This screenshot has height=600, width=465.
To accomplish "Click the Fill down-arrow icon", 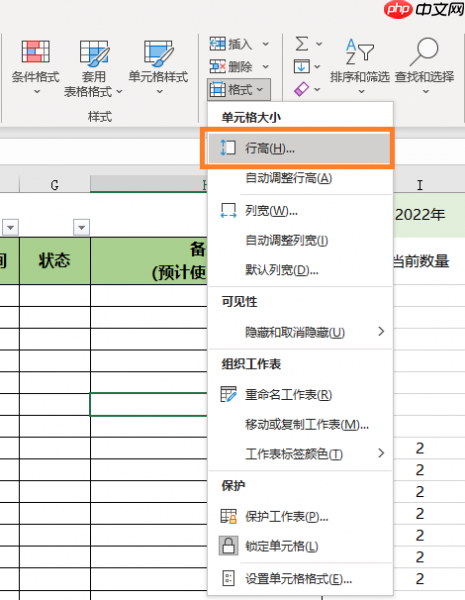I will 302,66.
